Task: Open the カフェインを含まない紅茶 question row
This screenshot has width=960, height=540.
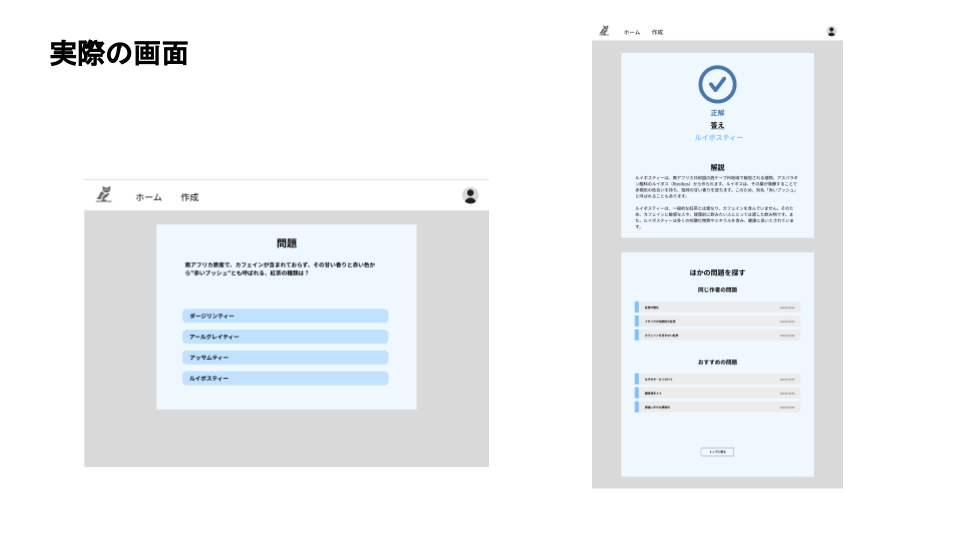Action: click(717, 336)
